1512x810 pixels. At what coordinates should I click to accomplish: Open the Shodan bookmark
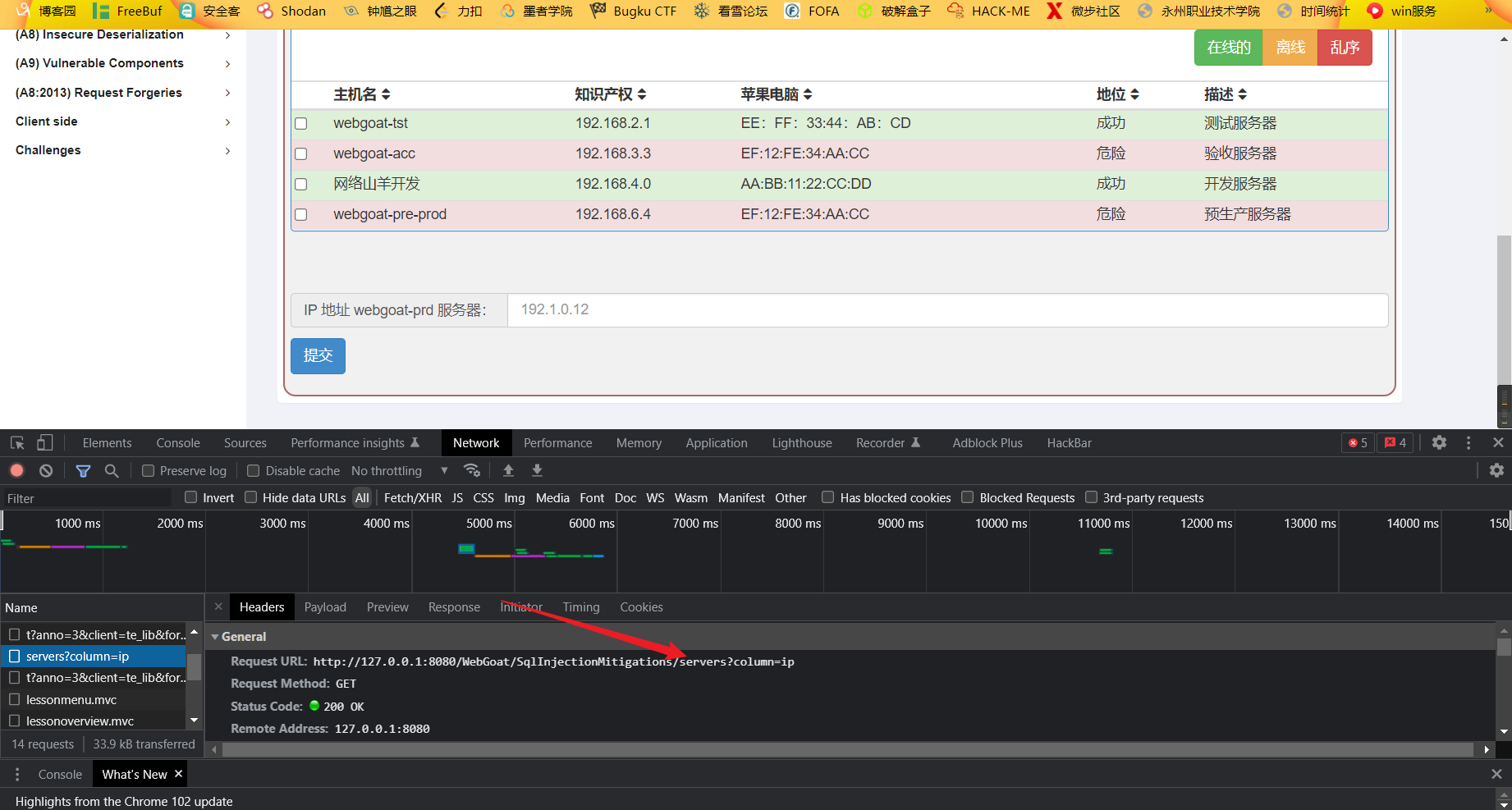click(x=292, y=11)
